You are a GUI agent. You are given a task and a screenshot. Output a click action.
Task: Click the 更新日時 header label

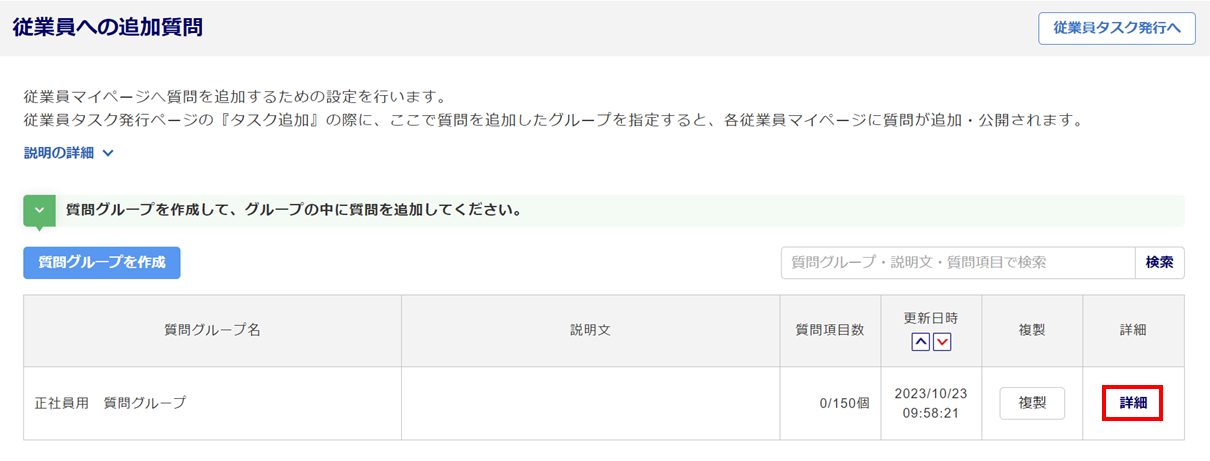[930, 318]
